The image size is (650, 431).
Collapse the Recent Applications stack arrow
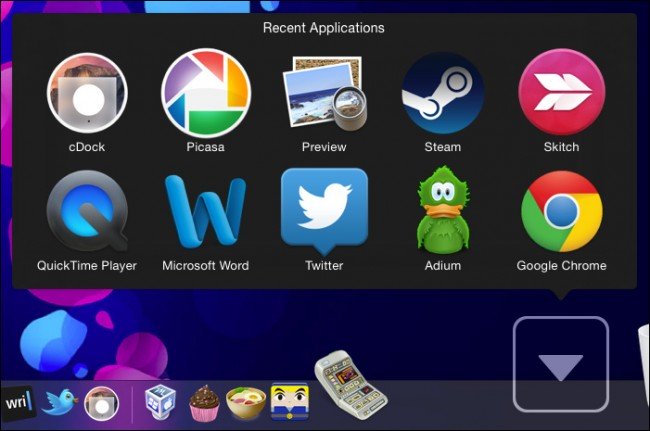click(x=561, y=364)
